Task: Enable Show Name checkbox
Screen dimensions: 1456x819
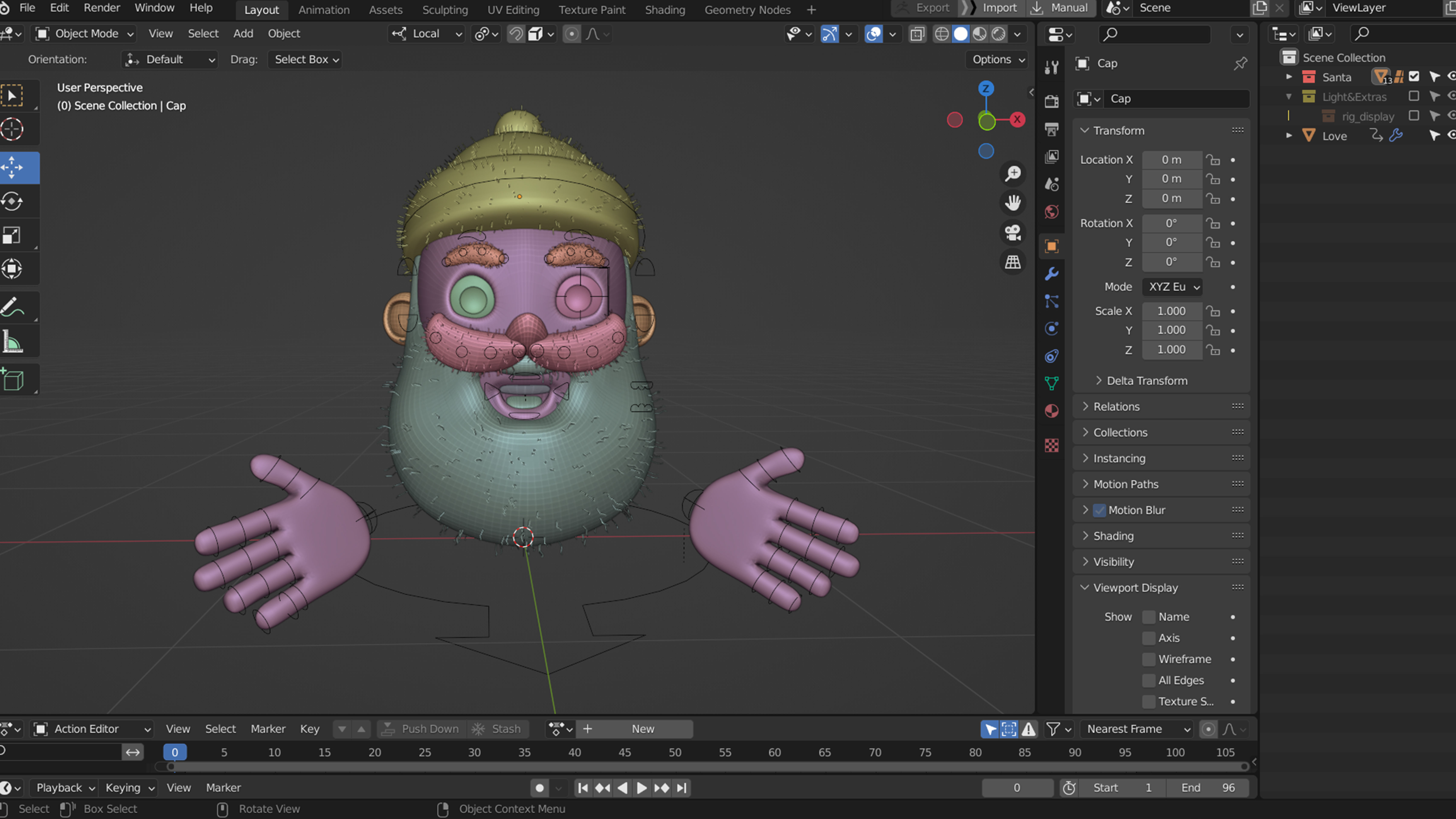Action: tap(1148, 617)
